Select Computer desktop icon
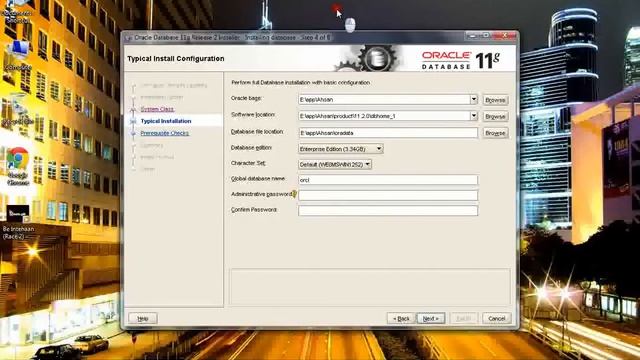The width and height of the screenshot is (640, 360). tap(18, 55)
